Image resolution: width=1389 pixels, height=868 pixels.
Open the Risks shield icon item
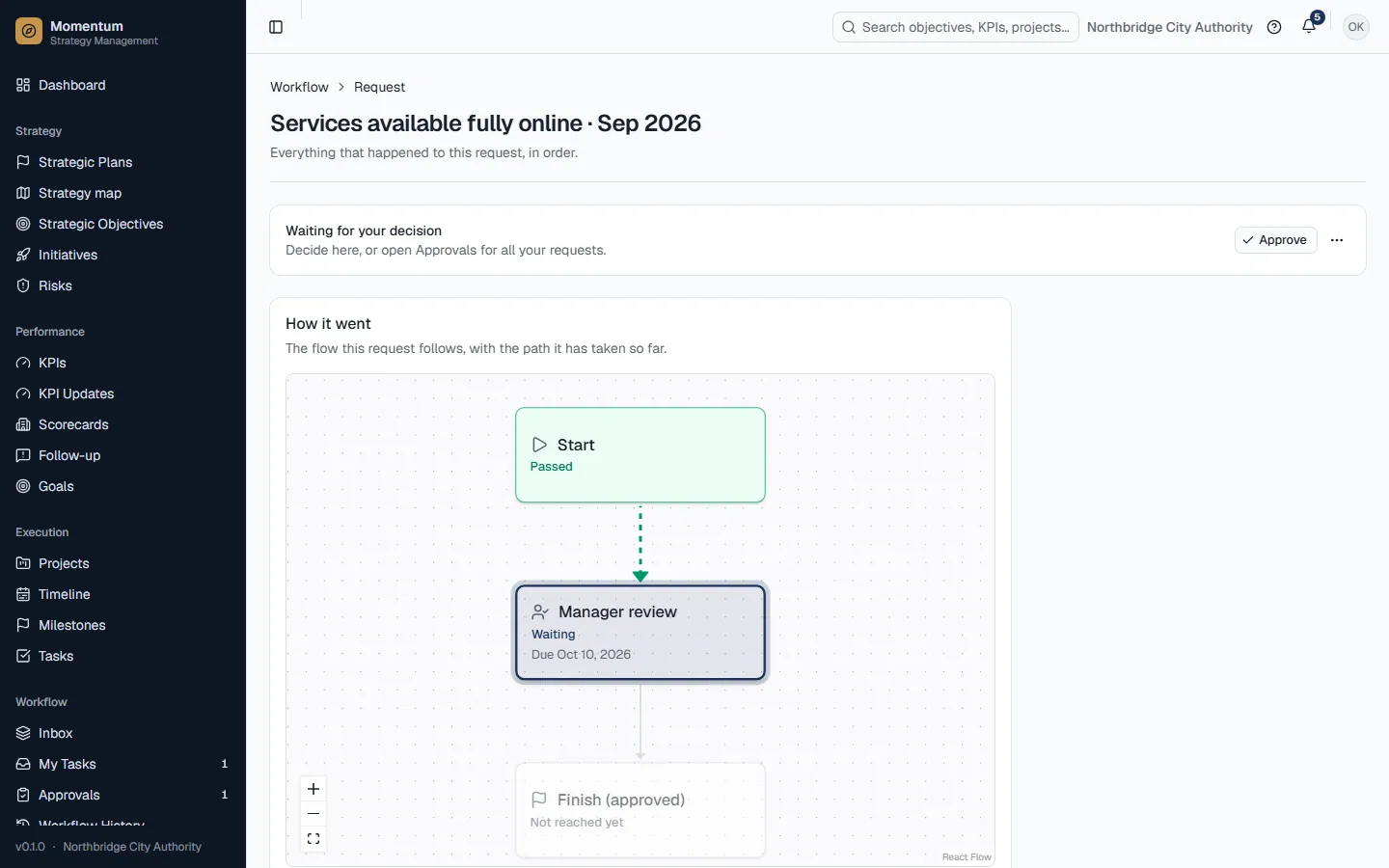[23, 285]
